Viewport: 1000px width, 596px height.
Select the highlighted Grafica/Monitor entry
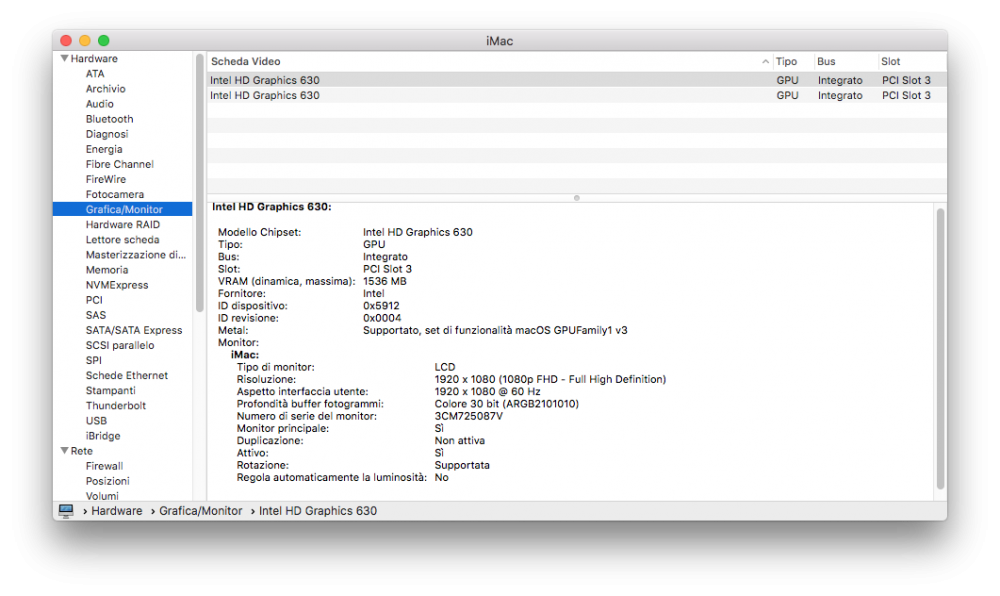click(122, 209)
